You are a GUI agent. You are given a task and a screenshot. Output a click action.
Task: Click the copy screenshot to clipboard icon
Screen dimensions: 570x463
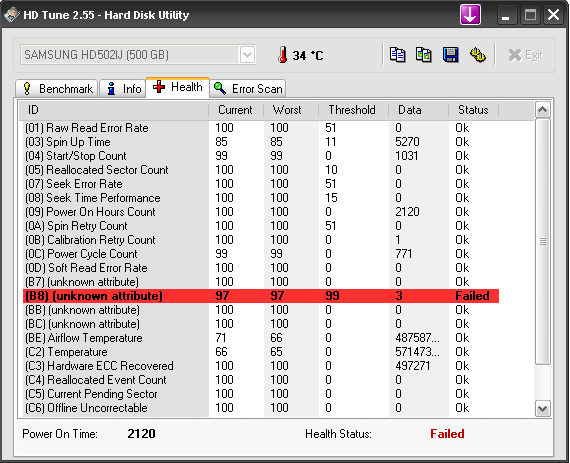(424, 55)
